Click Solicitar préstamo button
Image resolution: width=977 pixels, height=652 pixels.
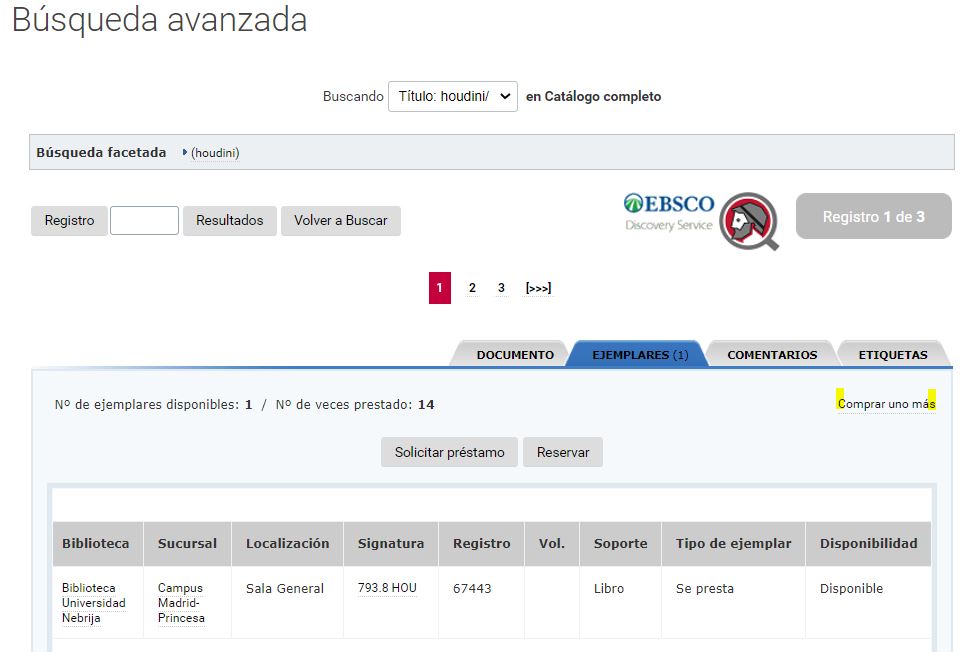[x=449, y=453]
